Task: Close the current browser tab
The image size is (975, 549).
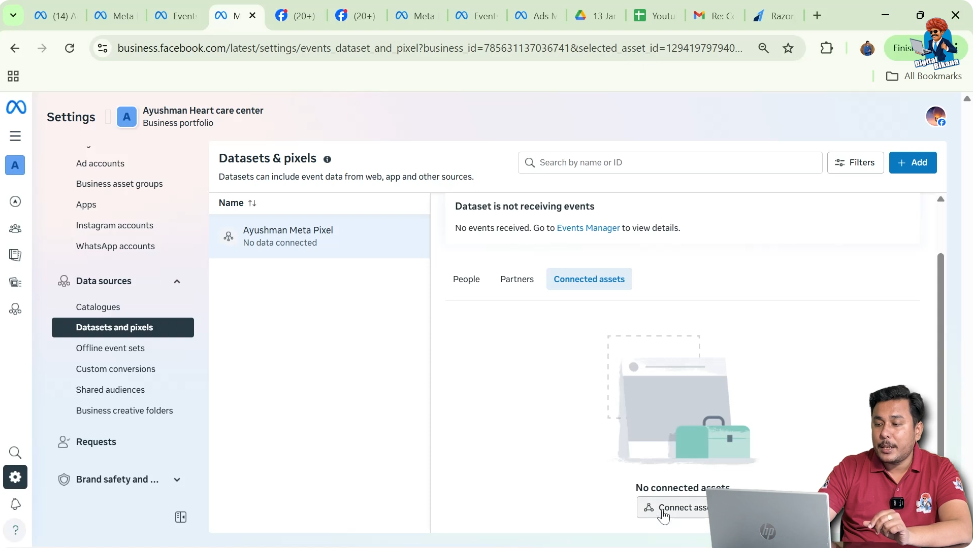Action: click(x=252, y=16)
